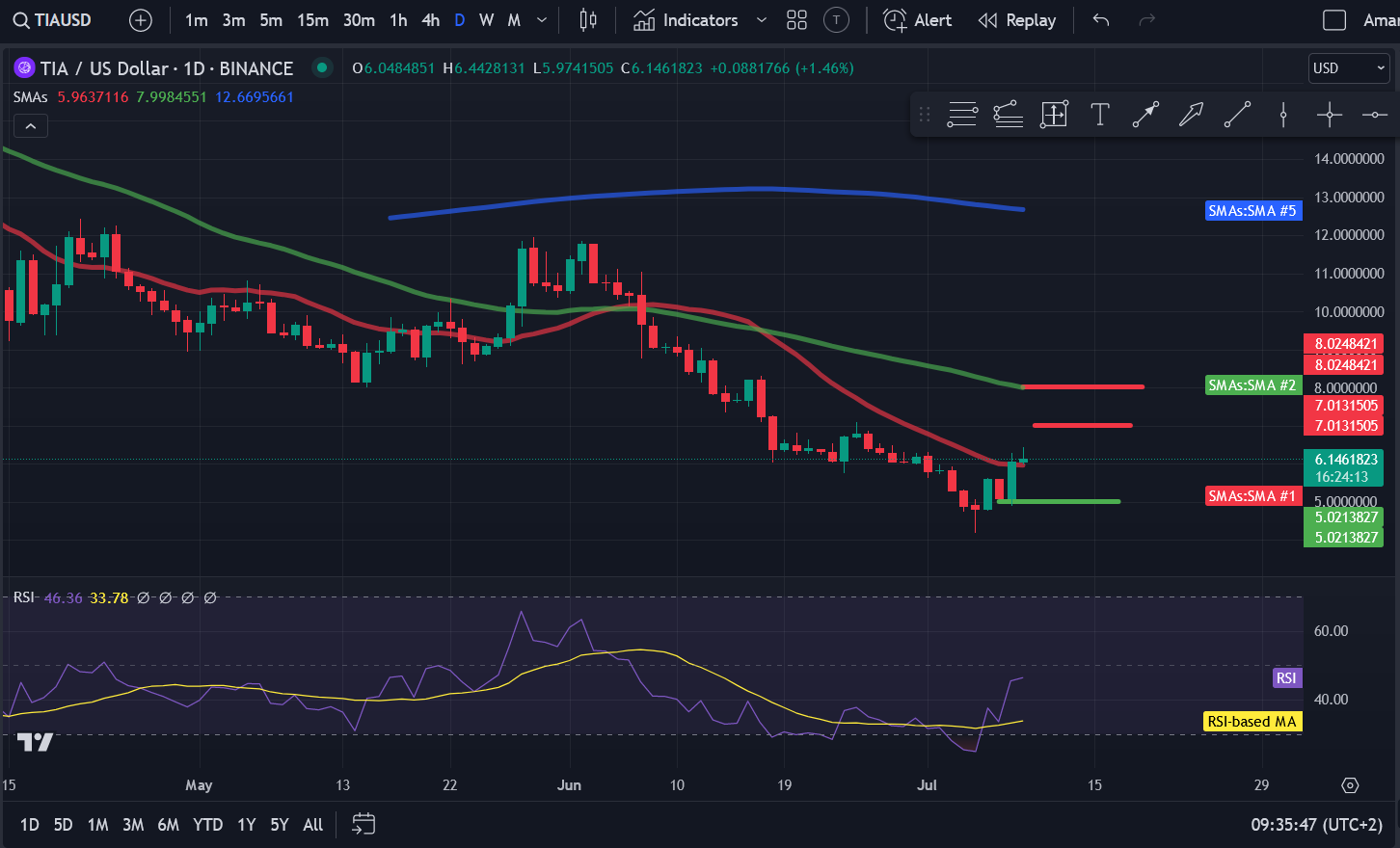Image resolution: width=1400 pixels, height=848 pixels.
Task: Select the trend line tool
Action: click(x=1237, y=115)
